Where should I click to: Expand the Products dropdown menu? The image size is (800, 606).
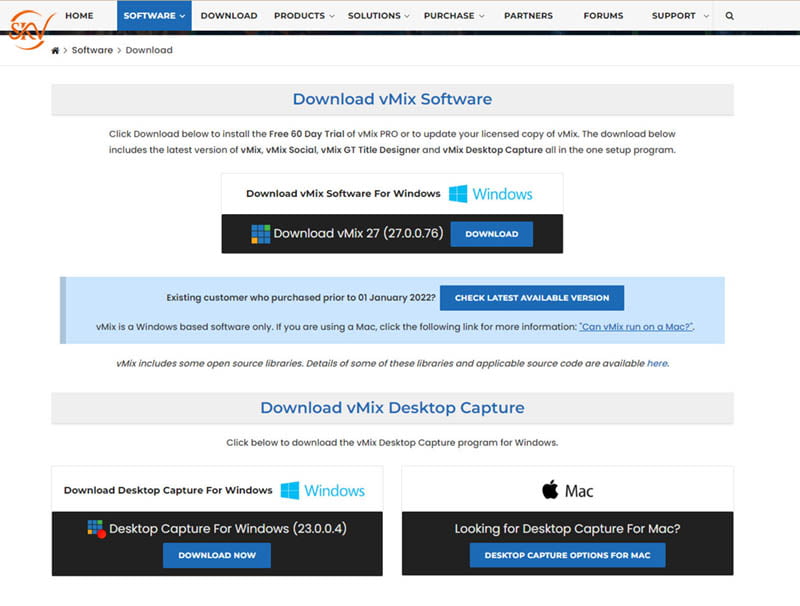(304, 16)
